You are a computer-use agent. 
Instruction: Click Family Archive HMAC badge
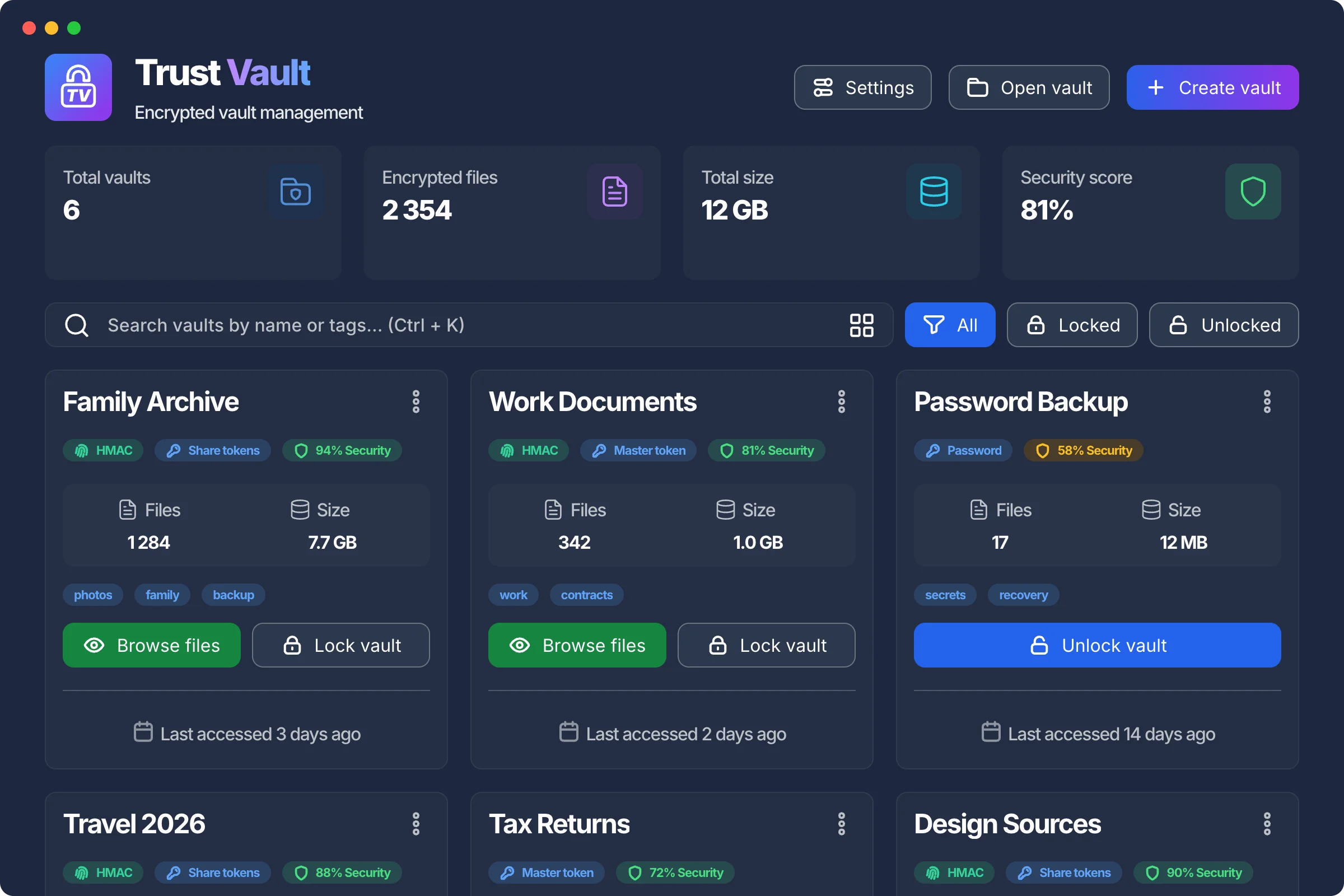point(103,451)
